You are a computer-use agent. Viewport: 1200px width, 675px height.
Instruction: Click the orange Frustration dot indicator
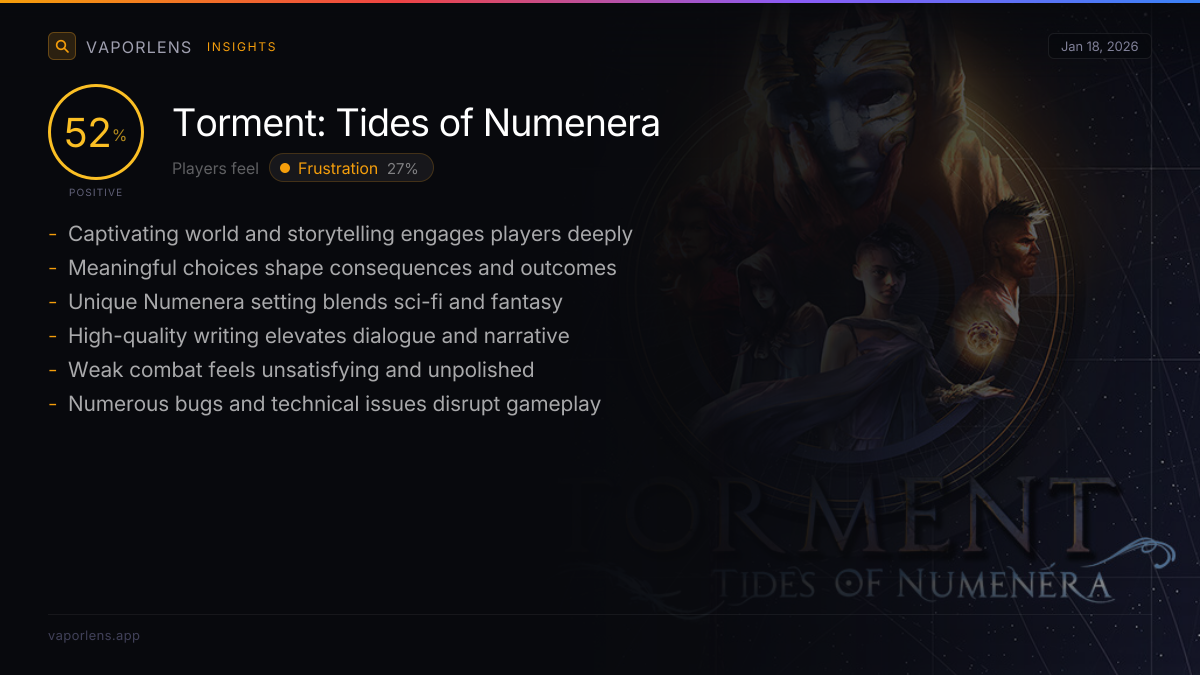(285, 168)
